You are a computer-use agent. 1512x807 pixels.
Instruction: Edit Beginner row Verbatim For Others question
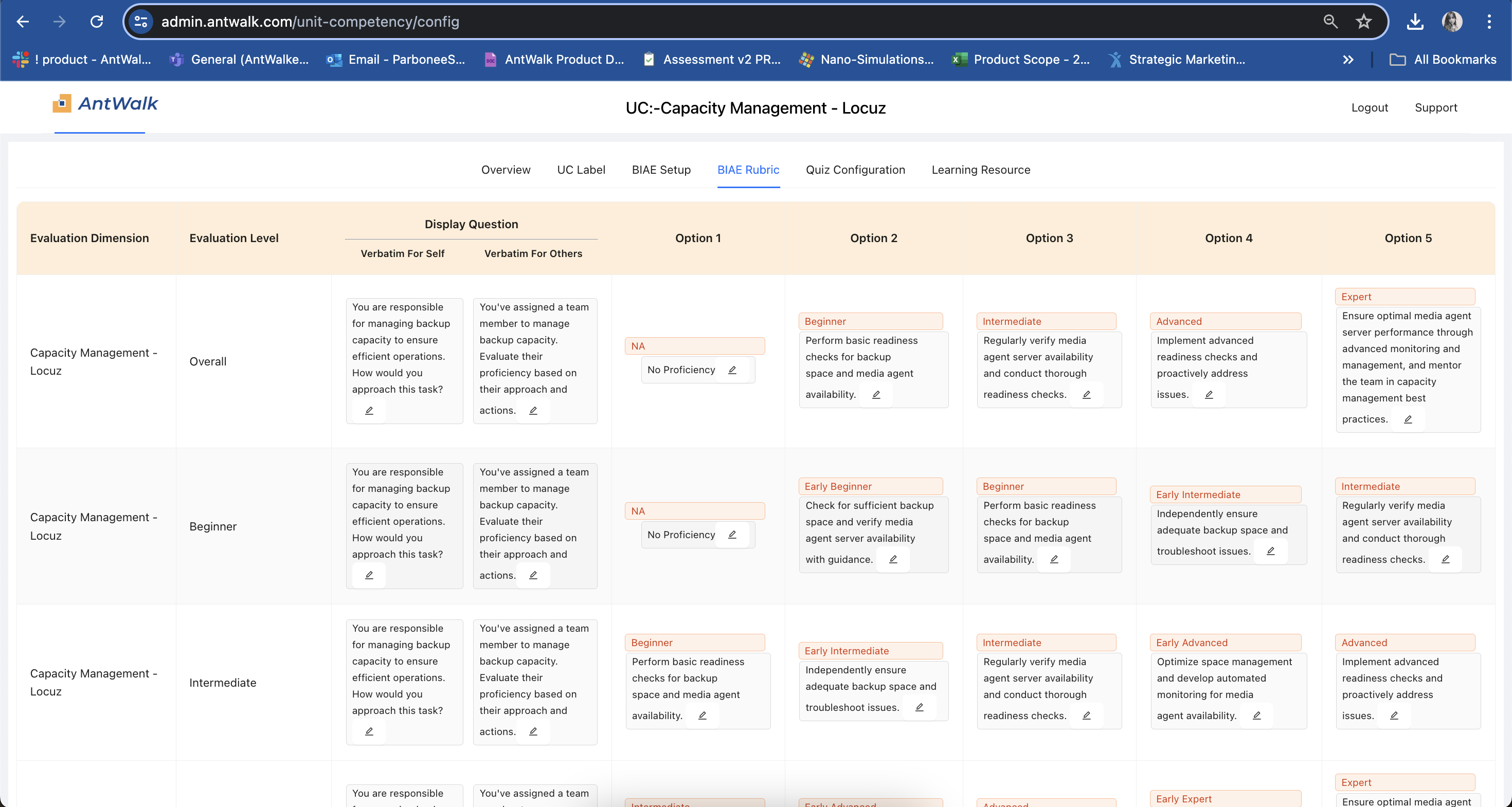click(533, 575)
